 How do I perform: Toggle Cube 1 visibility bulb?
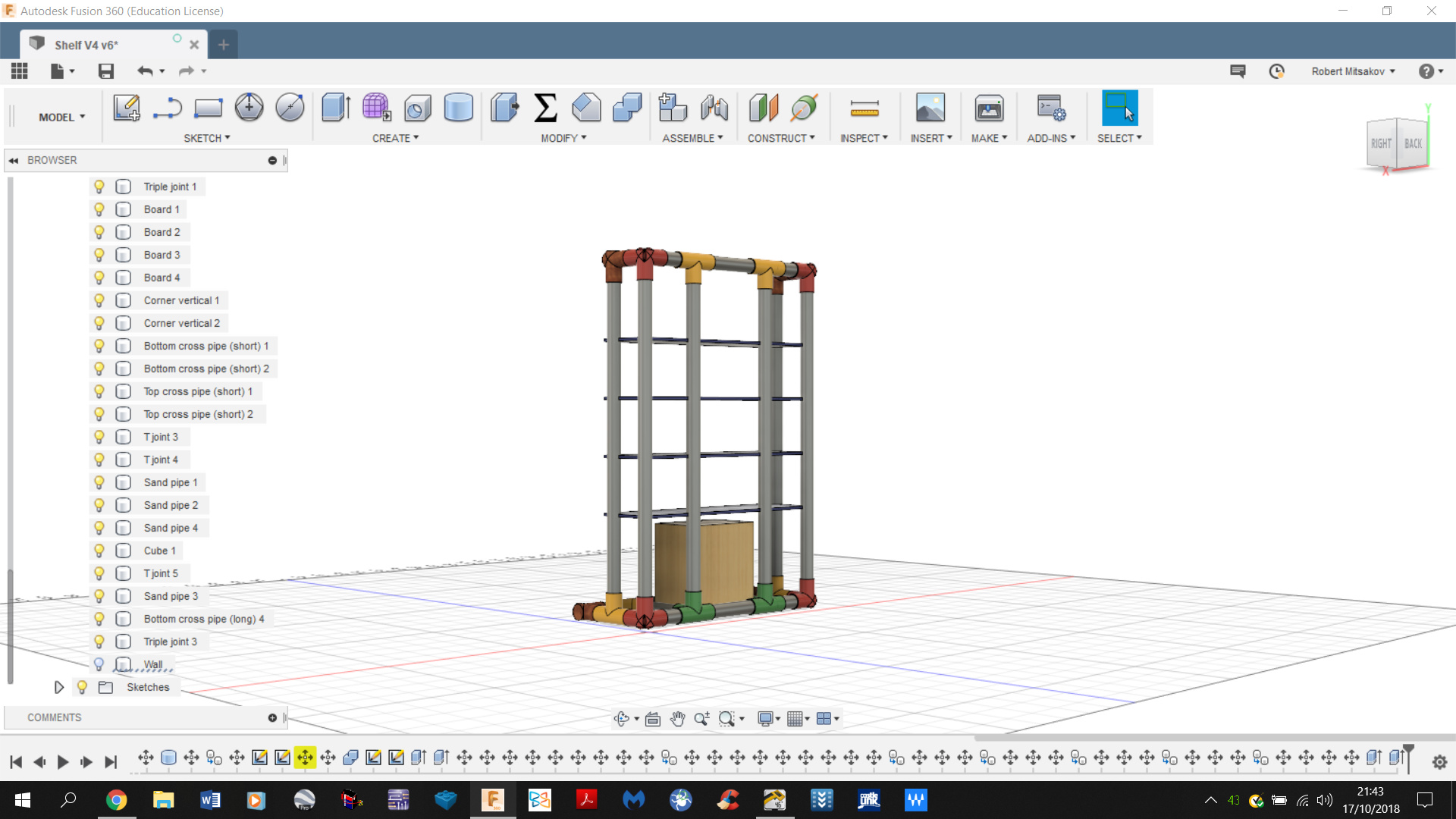99,551
